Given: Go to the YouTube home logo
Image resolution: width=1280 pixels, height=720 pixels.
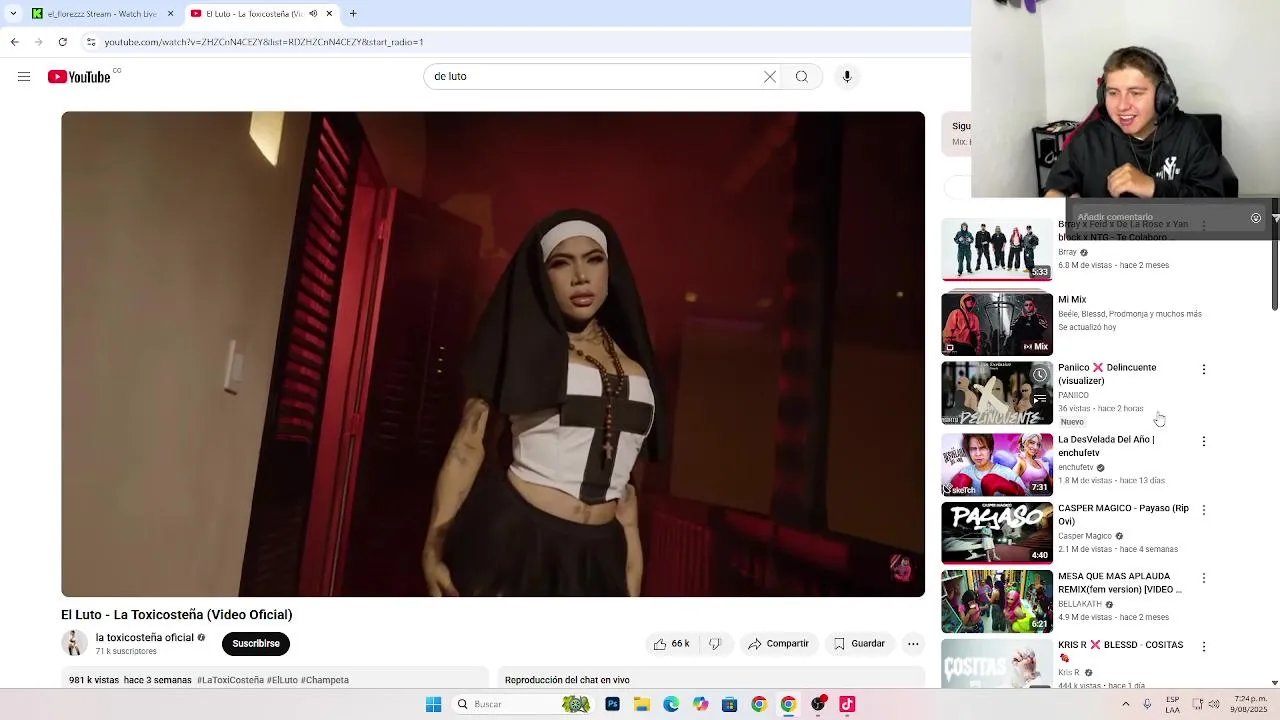Looking at the screenshot, I should (79, 77).
